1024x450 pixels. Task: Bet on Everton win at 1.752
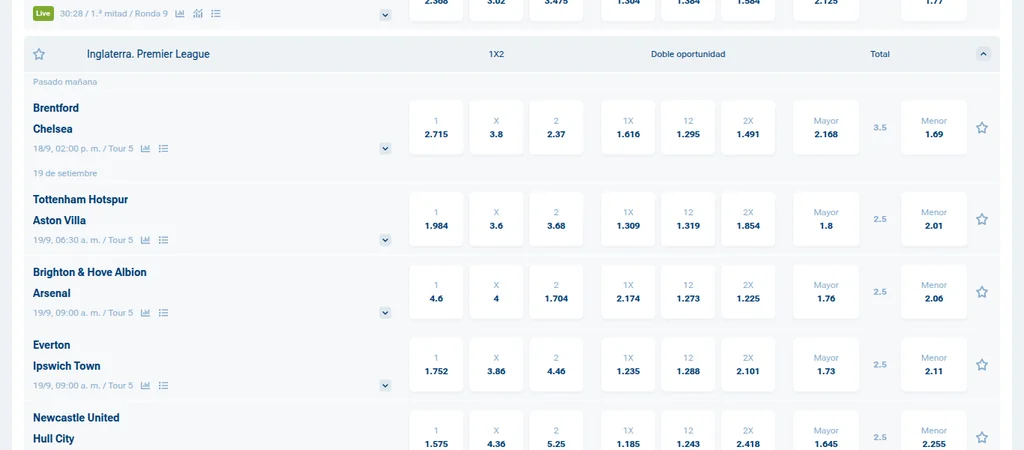(436, 364)
